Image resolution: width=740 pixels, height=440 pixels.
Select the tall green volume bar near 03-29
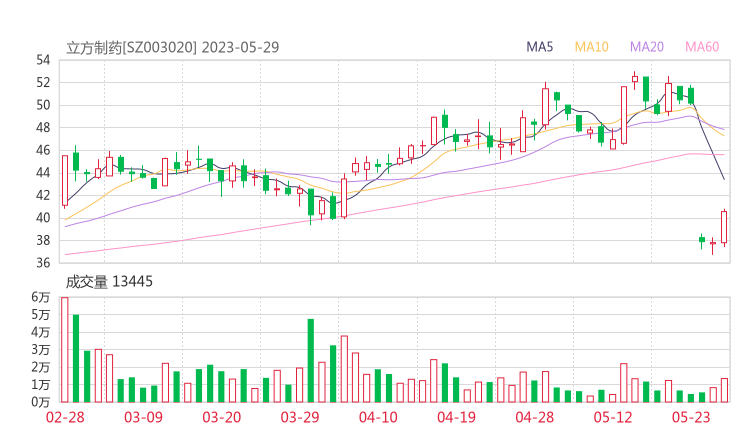pyautogui.click(x=311, y=361)
